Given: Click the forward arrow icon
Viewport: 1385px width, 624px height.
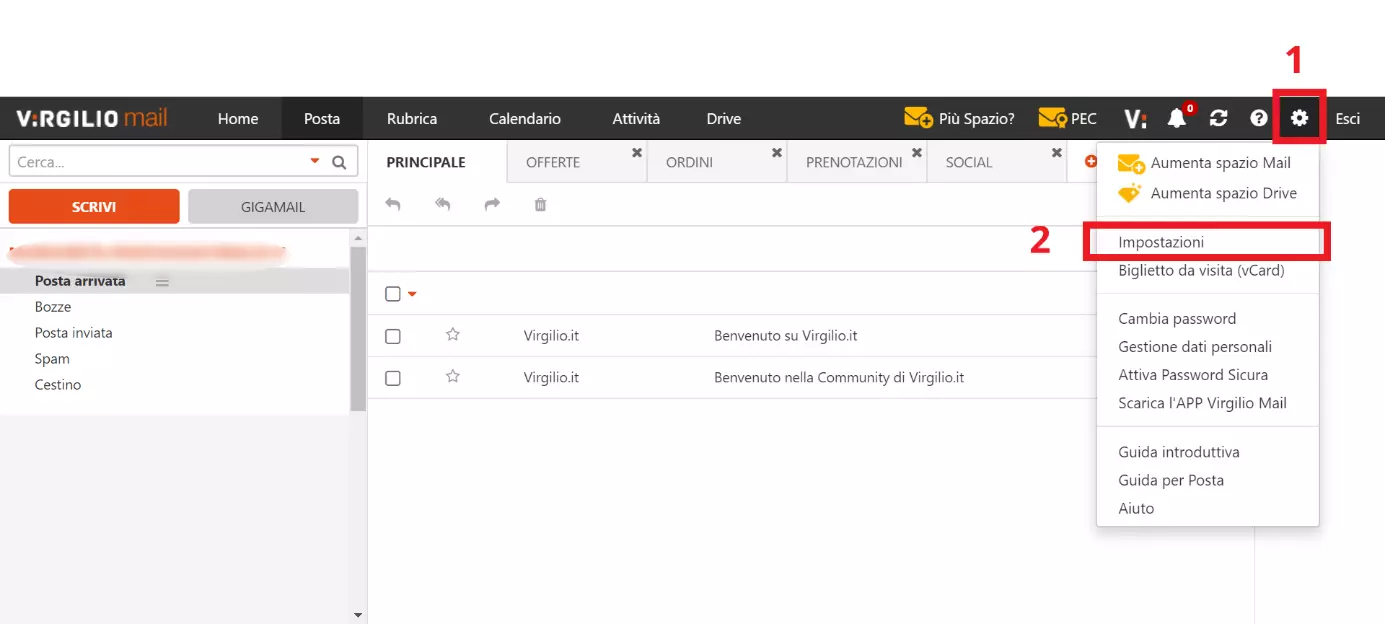Looking at the screenshot, I should 492,204.
